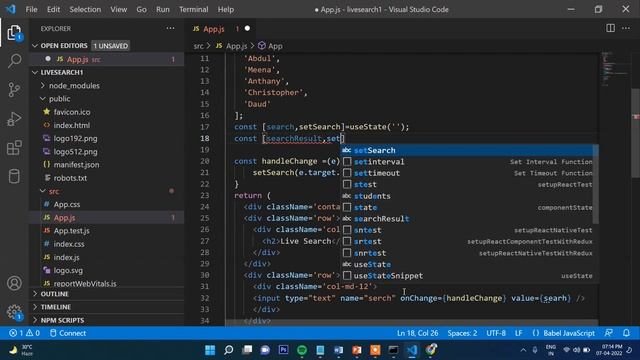Click Ln 18, Col 26 status item
This screenshot has height=360, width=640.
(x=418, y=333)
